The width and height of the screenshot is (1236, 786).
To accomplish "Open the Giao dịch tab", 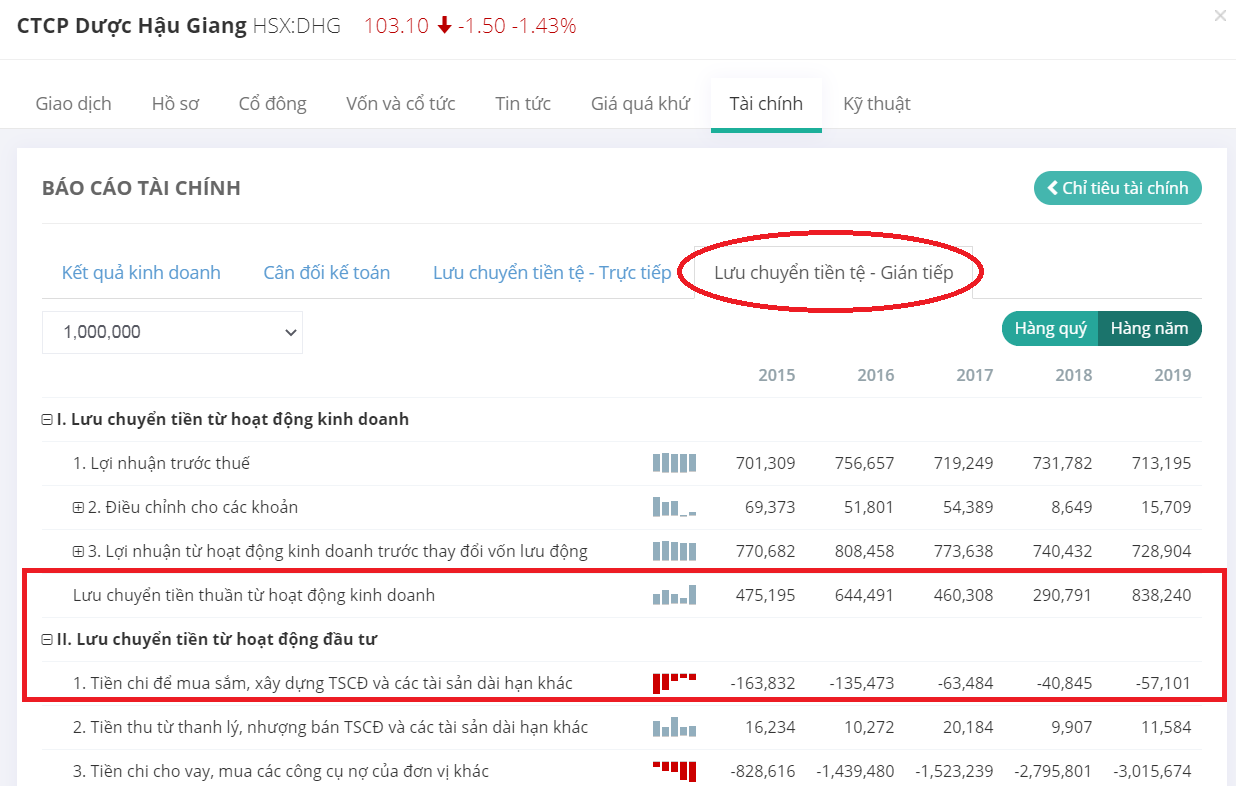I will click(73, 104).
